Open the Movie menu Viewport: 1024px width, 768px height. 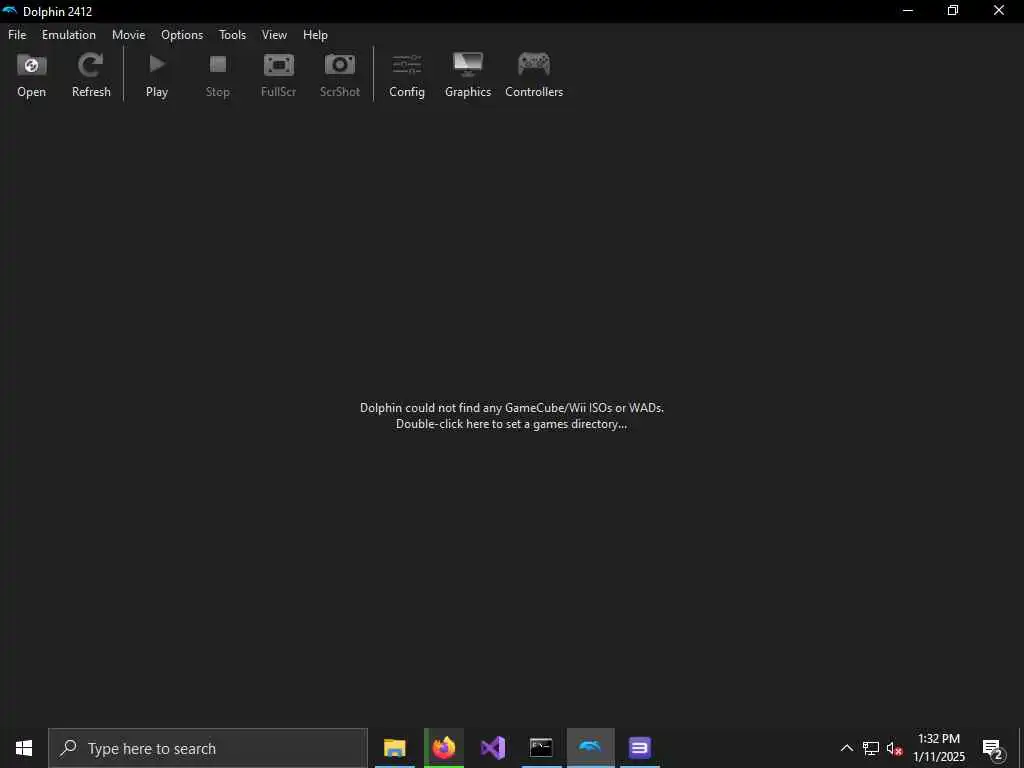pyautogui.click(x=129, y=35)
